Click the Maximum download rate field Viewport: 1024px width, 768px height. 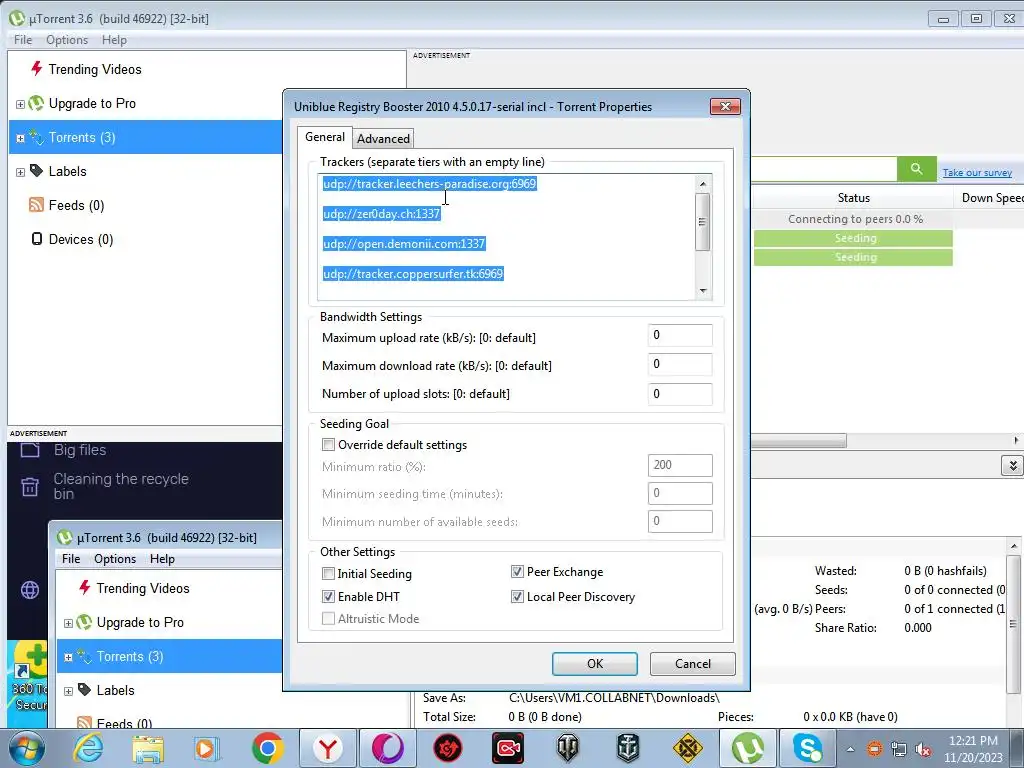point(680,364)
